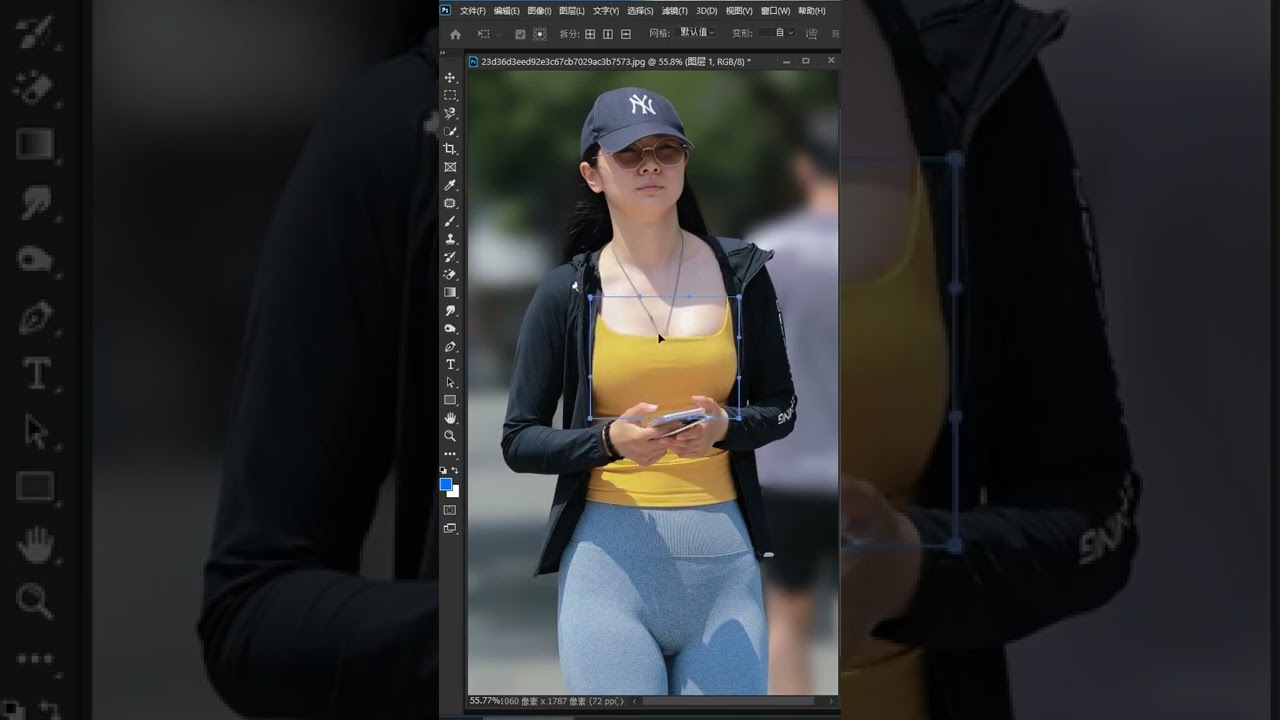This screenshot has height=720, width=1280.
Task: Toggle the reference point checkbox
Action: click(x=520, y=34)
